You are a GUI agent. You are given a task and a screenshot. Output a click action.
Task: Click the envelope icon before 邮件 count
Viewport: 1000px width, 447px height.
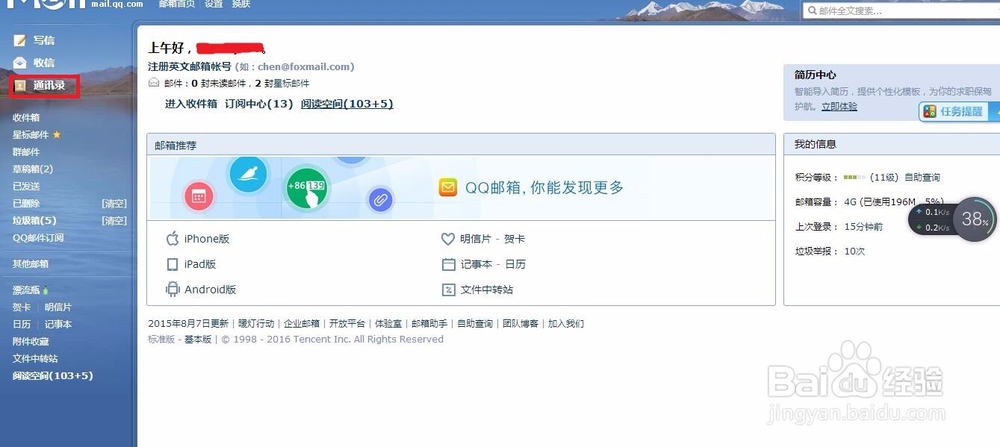point(153,83)
